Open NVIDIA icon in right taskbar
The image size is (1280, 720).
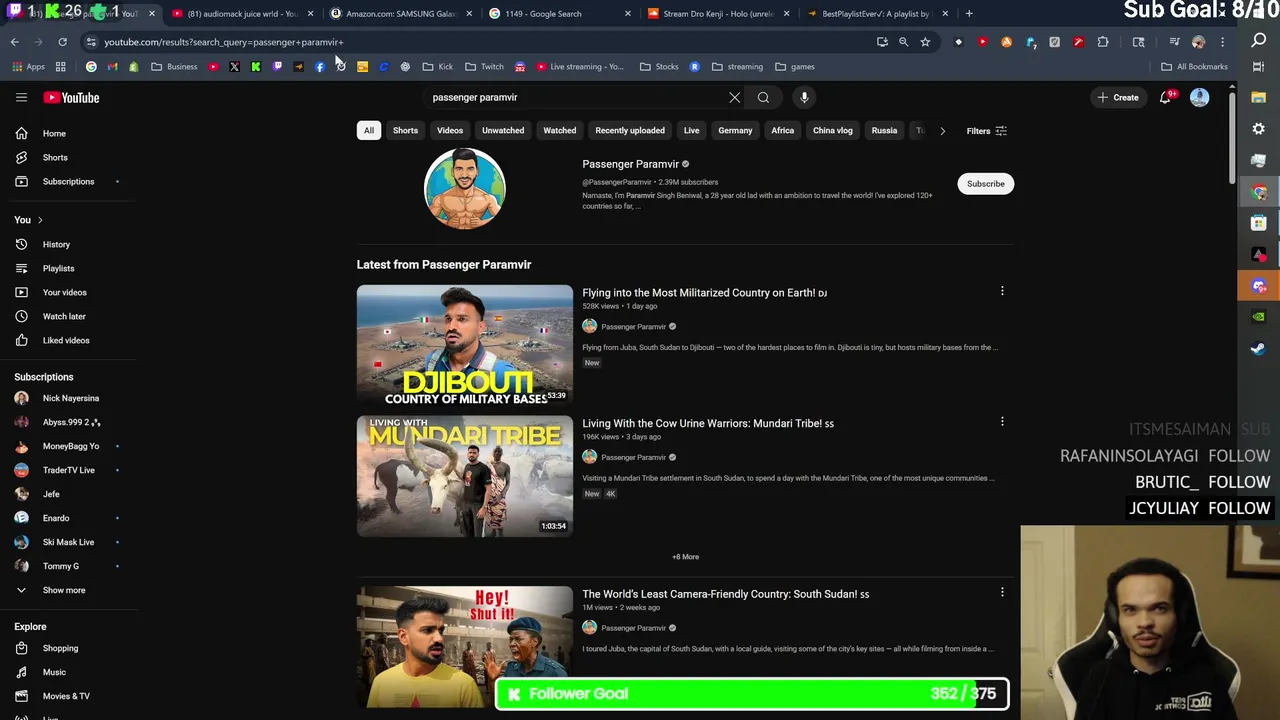click(x=1259, y=317)
